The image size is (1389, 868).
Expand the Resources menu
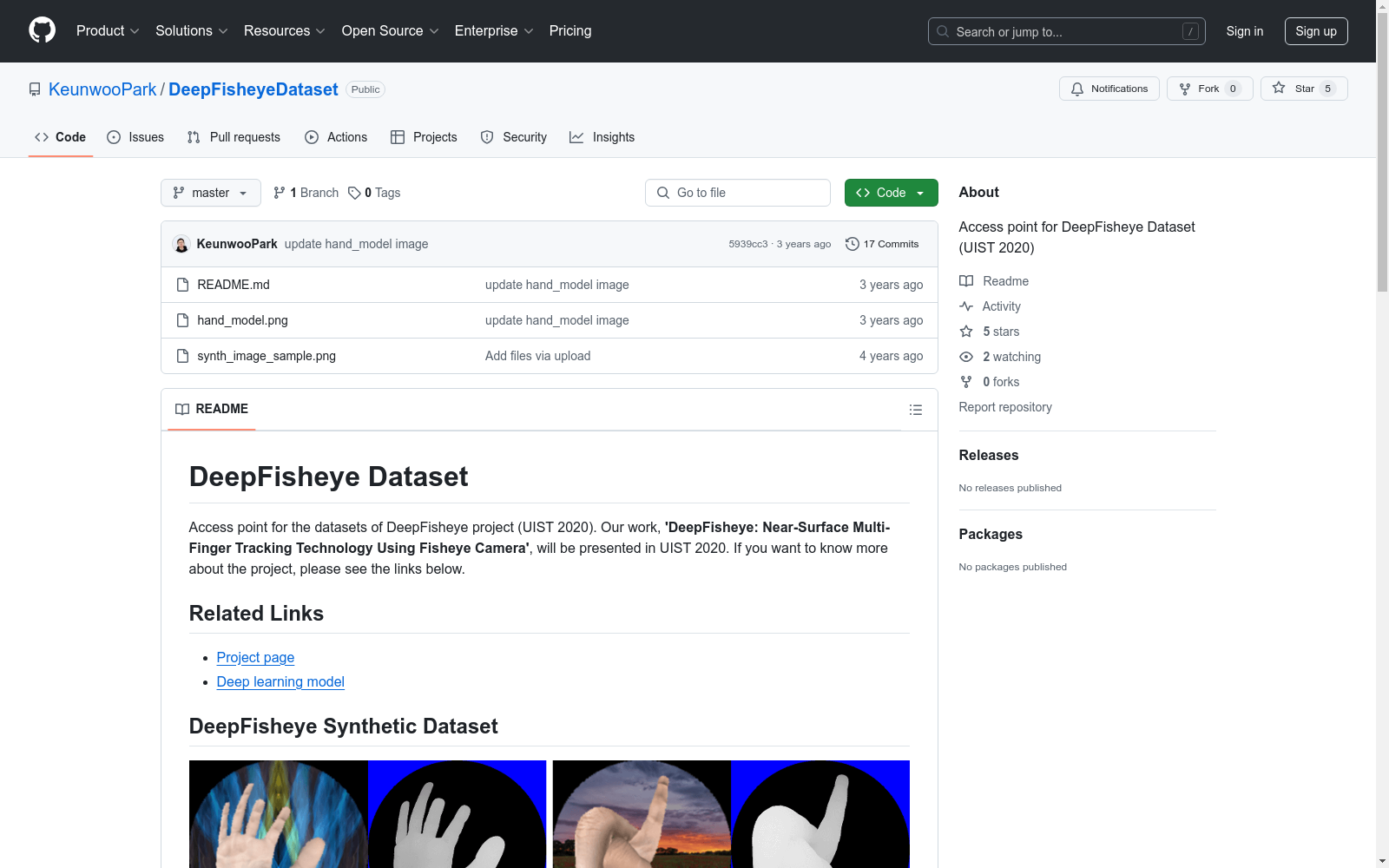[x=285, y=31]
